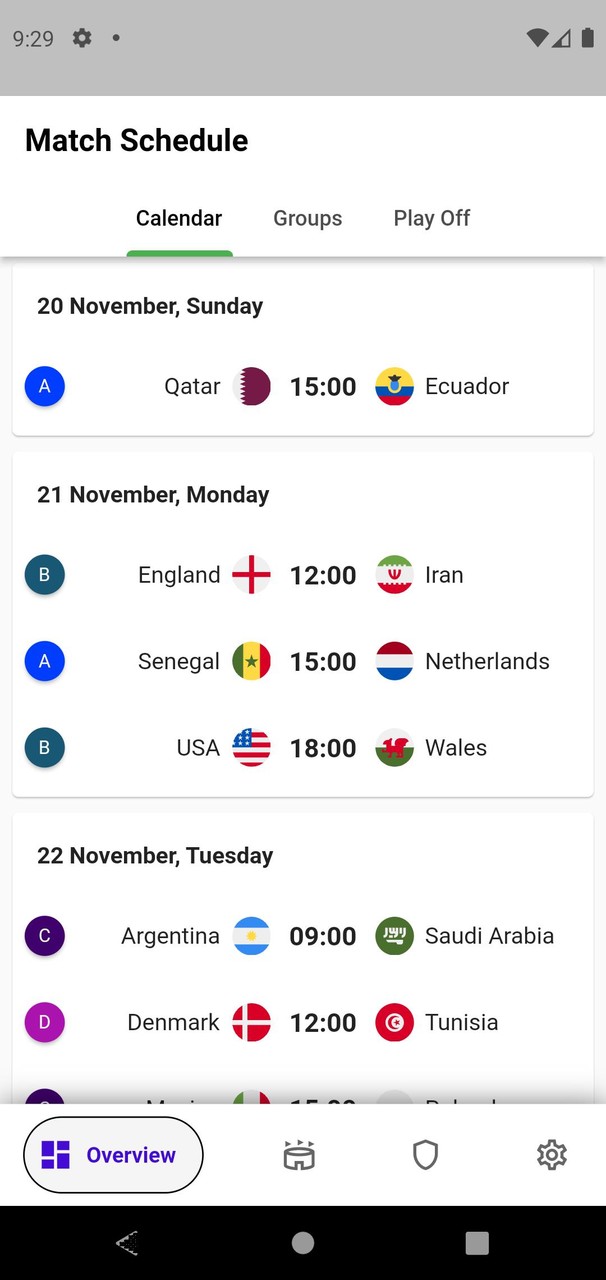Open the USA versus Wales match row
The width and height of the screenshot is (606, 1280).
[x=302, y=748]
